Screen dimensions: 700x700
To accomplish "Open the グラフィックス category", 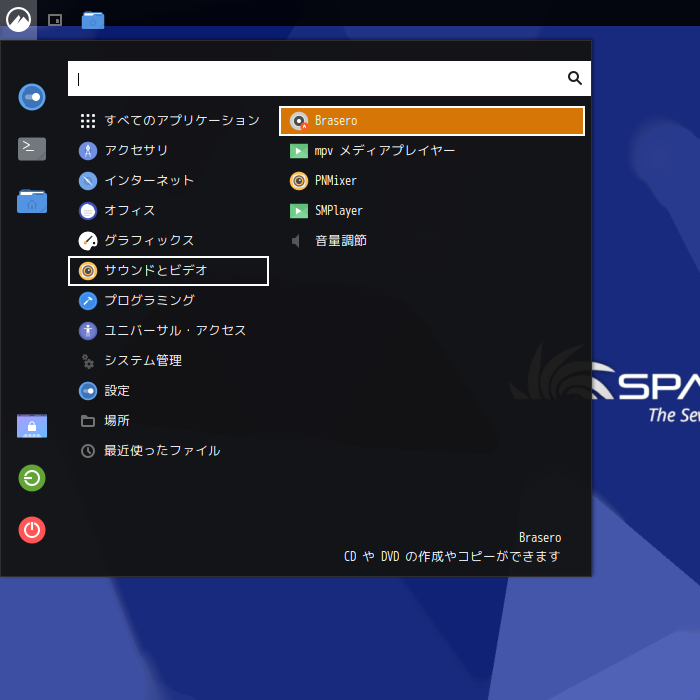I will pos(168,241).
